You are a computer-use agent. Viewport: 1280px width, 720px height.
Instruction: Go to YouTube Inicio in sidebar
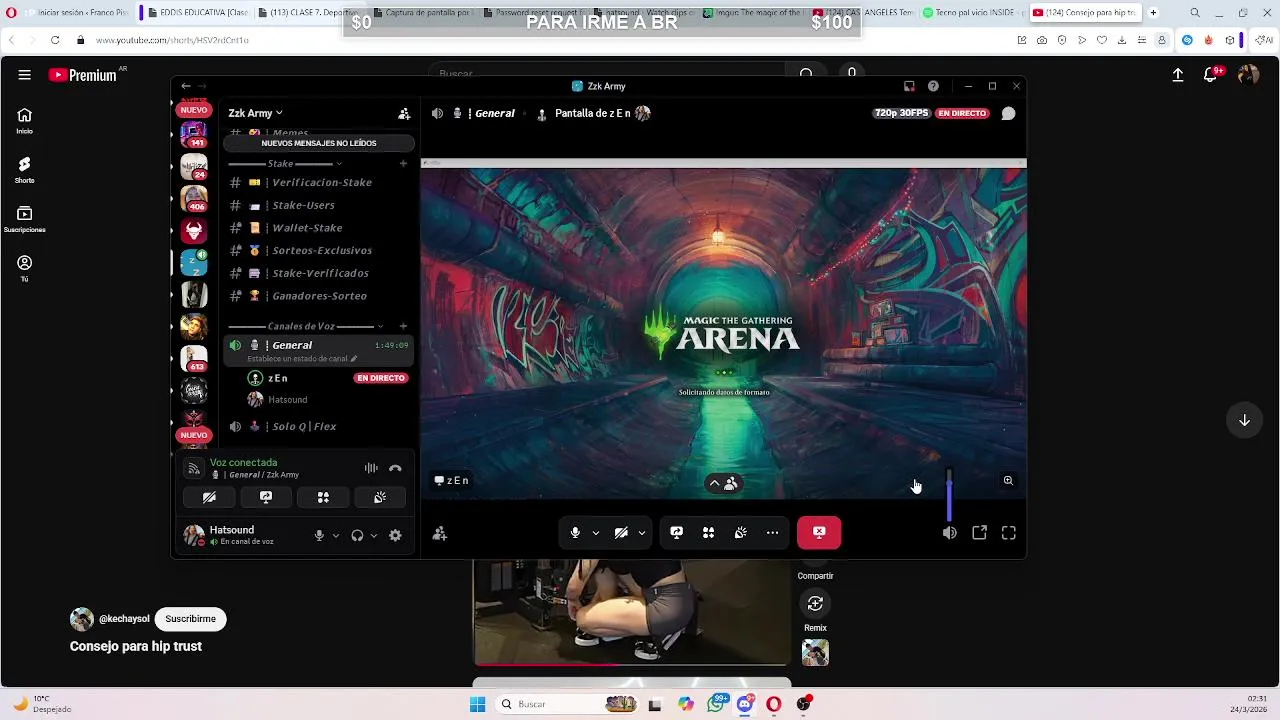[x=24, y=120]
